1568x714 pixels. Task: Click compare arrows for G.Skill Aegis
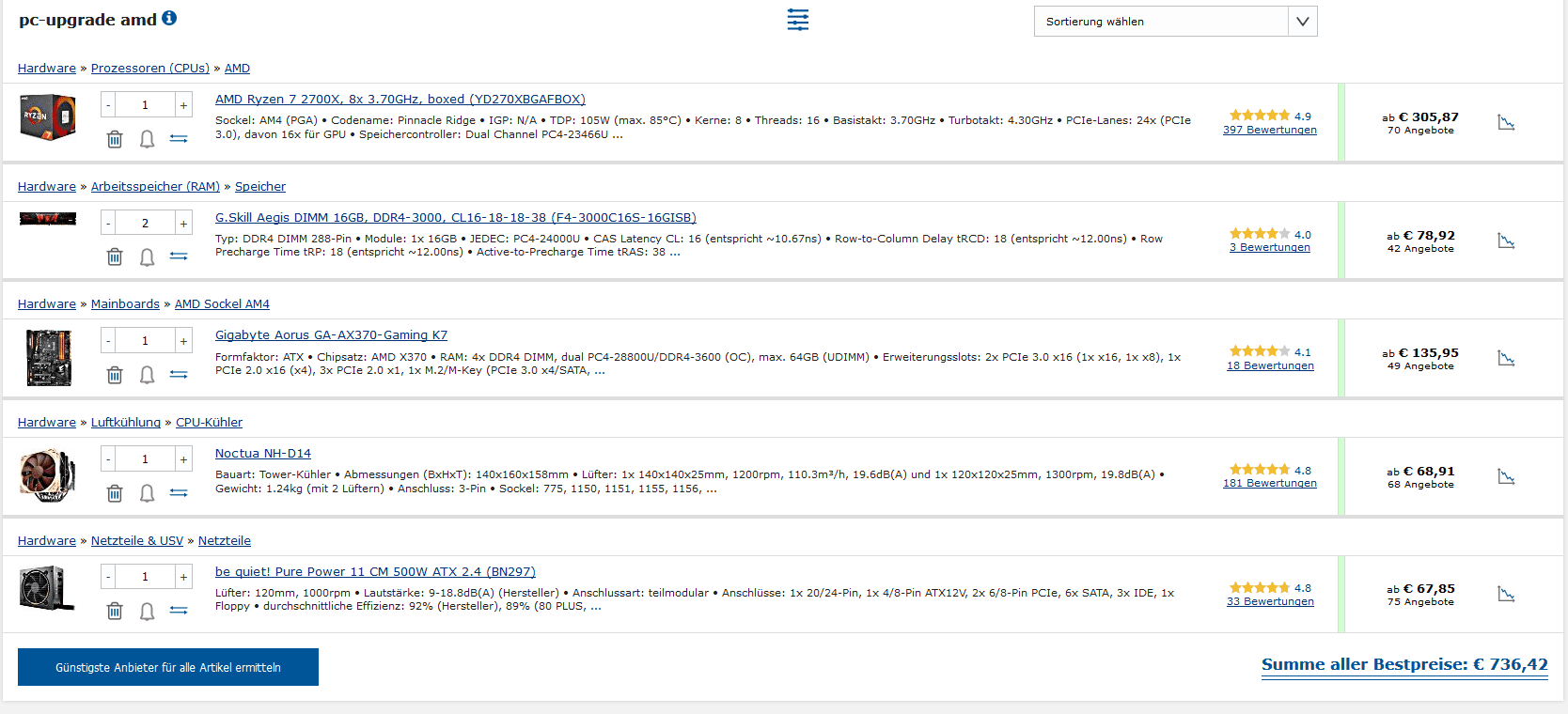click(179, 256)
